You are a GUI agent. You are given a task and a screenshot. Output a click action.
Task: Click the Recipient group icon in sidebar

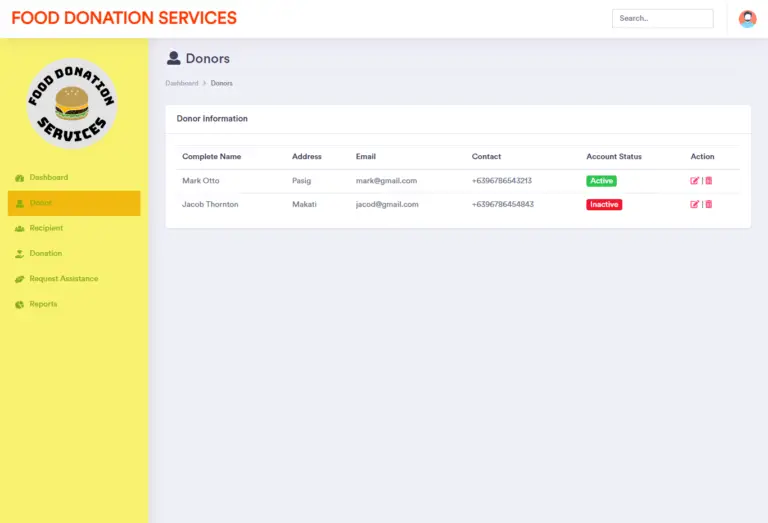pos(20,229)
